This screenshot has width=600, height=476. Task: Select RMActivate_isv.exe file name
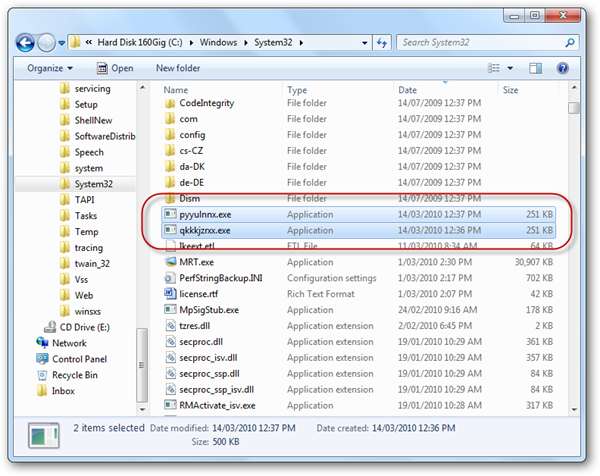[217, 406]
